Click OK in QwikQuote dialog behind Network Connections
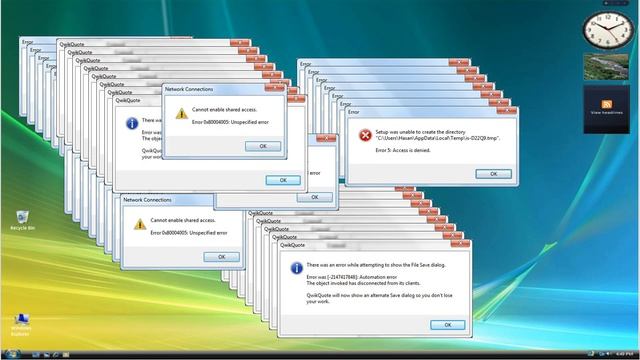Viewport: 640px width, 360px height. 283,180
